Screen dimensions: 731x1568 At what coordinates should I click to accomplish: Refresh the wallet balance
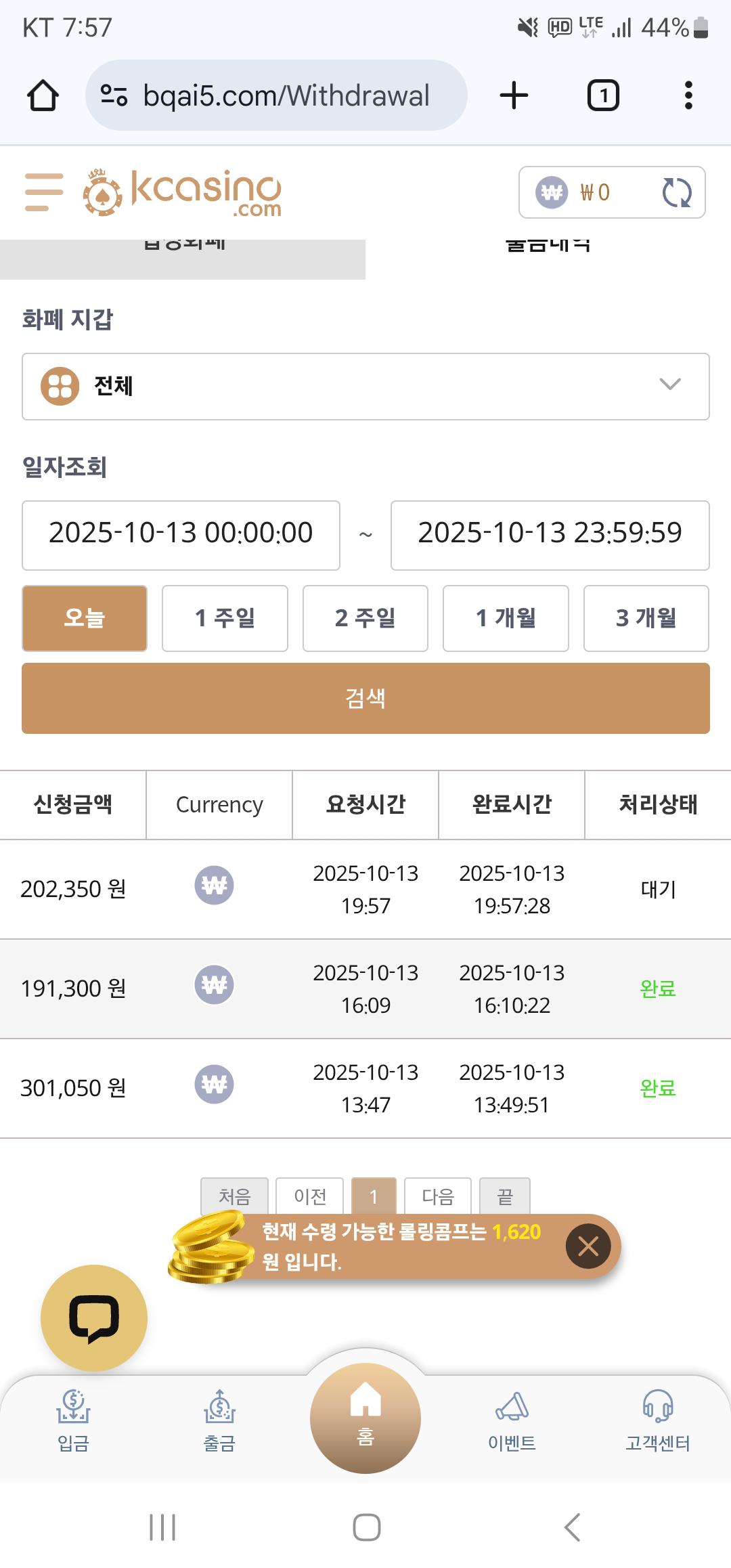[x=676, y=192]
